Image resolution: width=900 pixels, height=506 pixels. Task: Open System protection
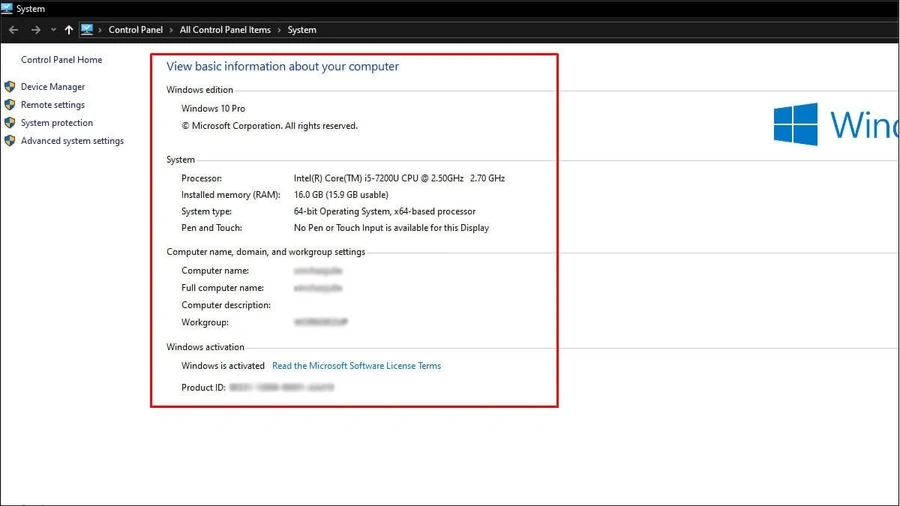point(57,123)
